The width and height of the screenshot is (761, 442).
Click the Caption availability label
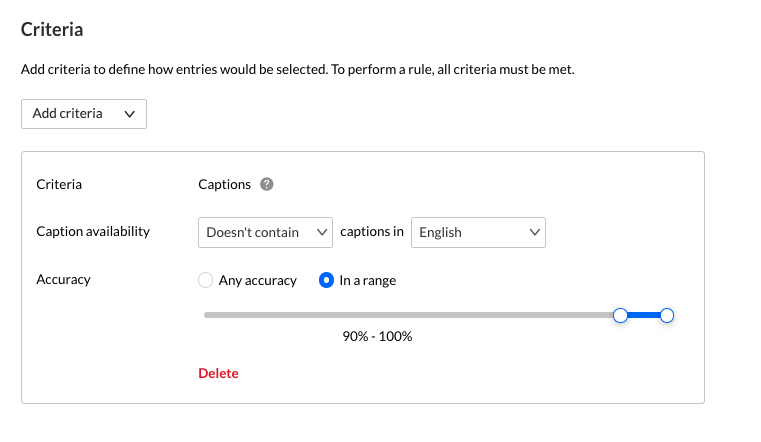tap(93, 231)
